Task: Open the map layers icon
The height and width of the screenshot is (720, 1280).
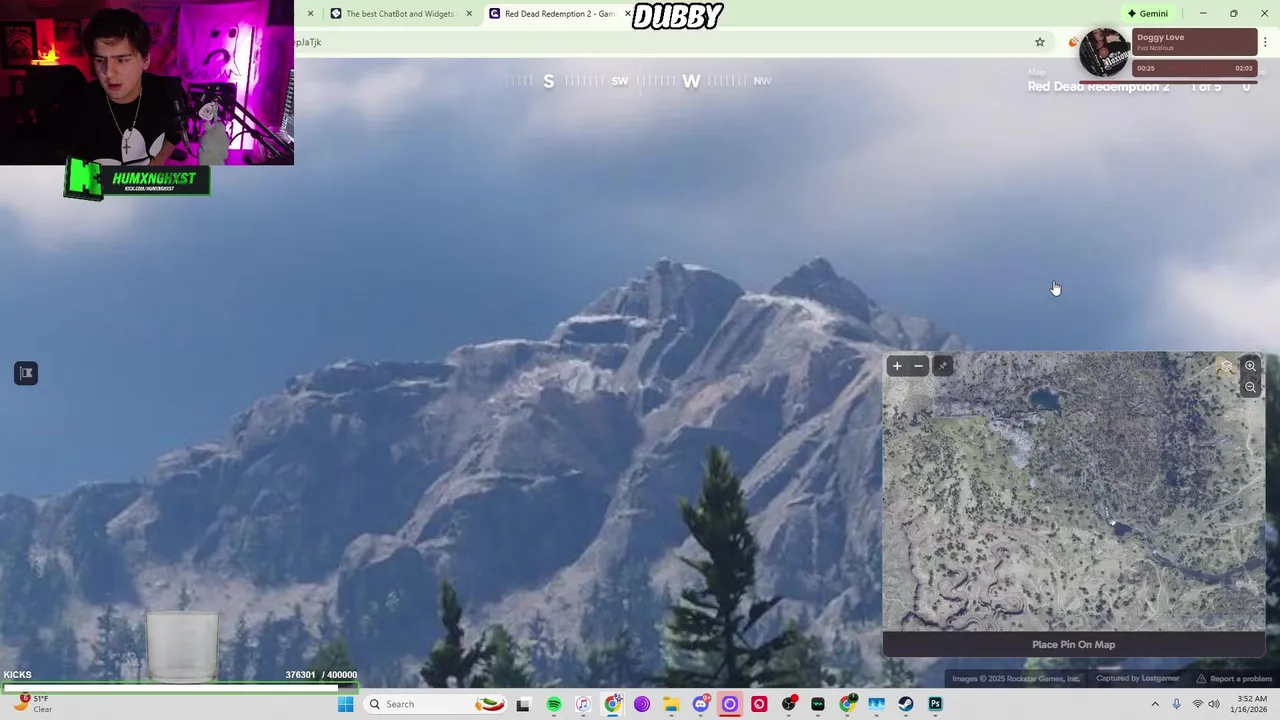Action: 1227,366
